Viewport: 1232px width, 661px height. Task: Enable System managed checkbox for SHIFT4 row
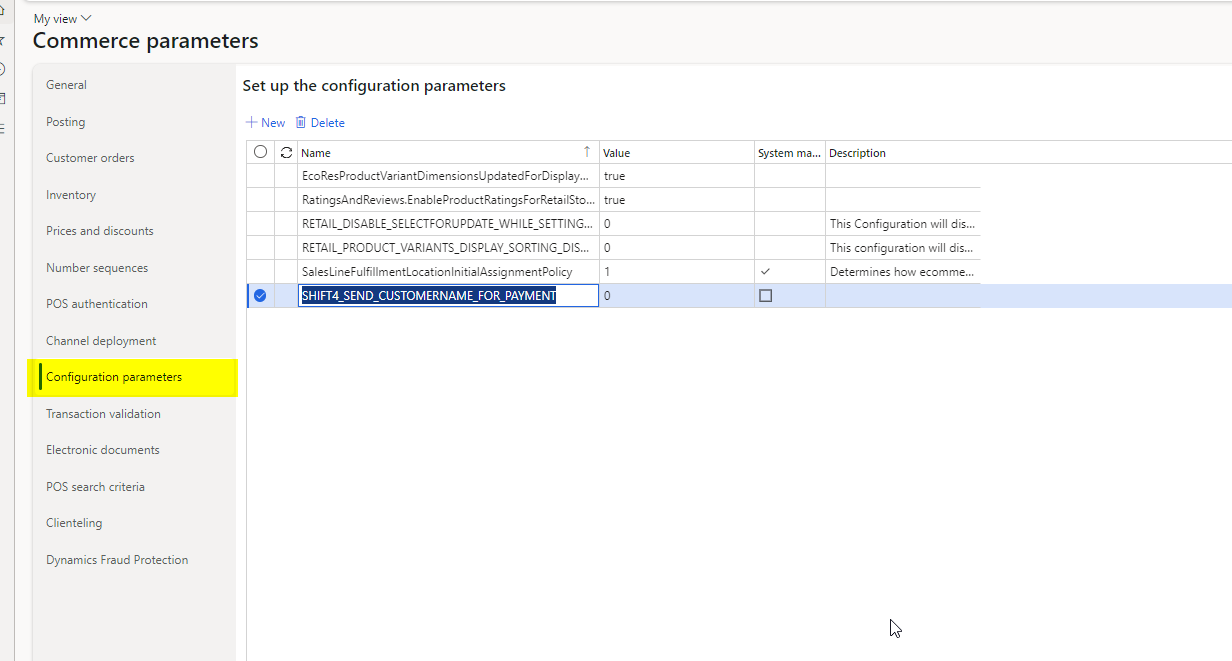pyautogui.click(x=766, y=296)
